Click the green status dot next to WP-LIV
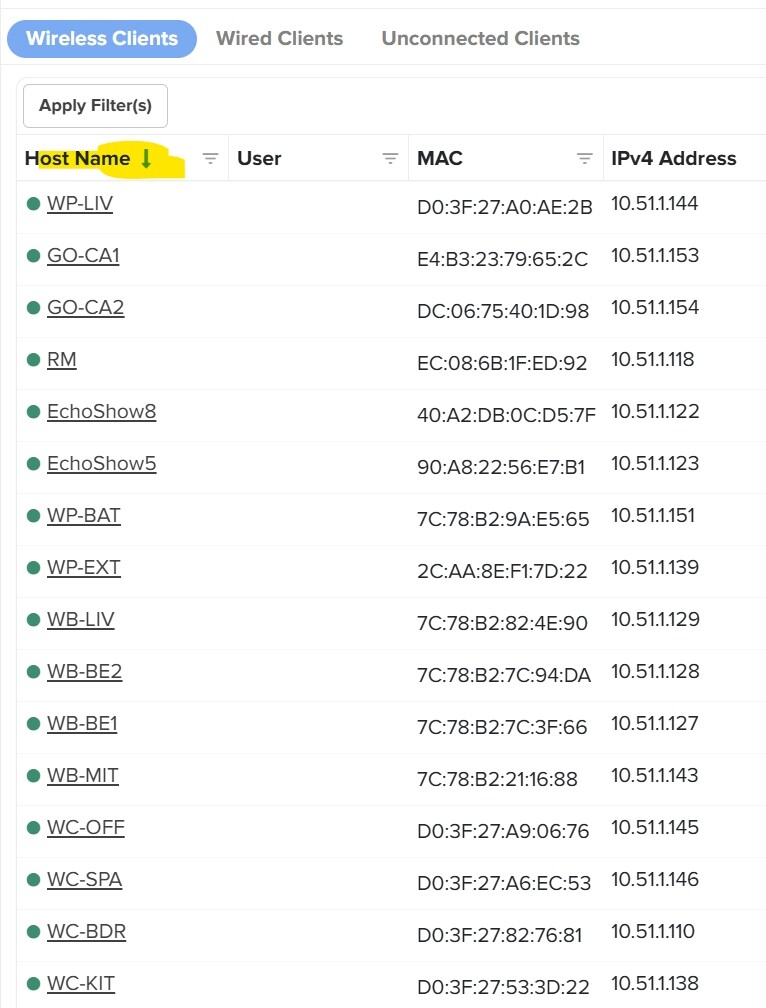This screenshot has height=1008, width=766. pos(33,204)
